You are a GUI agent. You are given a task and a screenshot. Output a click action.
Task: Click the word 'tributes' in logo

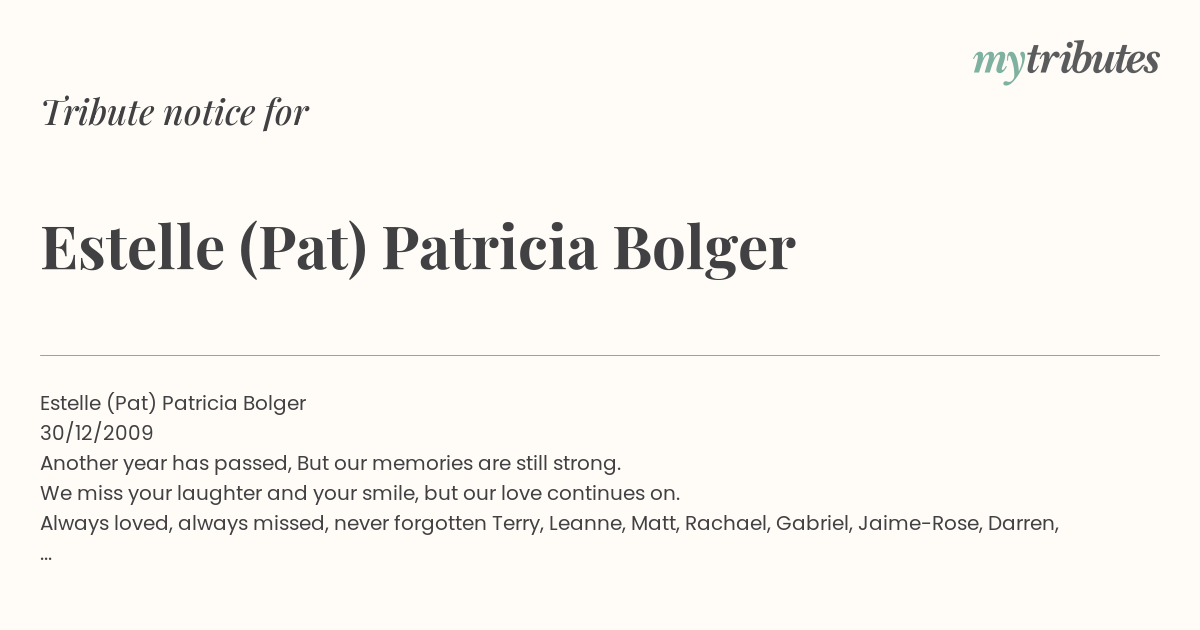(1093, 59)
